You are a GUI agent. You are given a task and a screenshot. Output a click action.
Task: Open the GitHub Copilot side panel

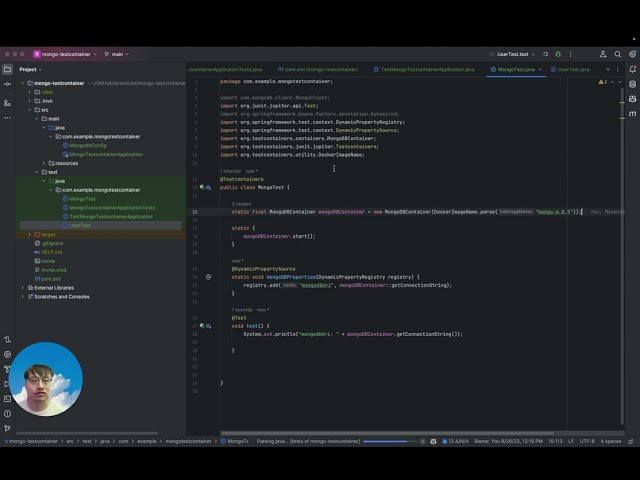(633, 99)
